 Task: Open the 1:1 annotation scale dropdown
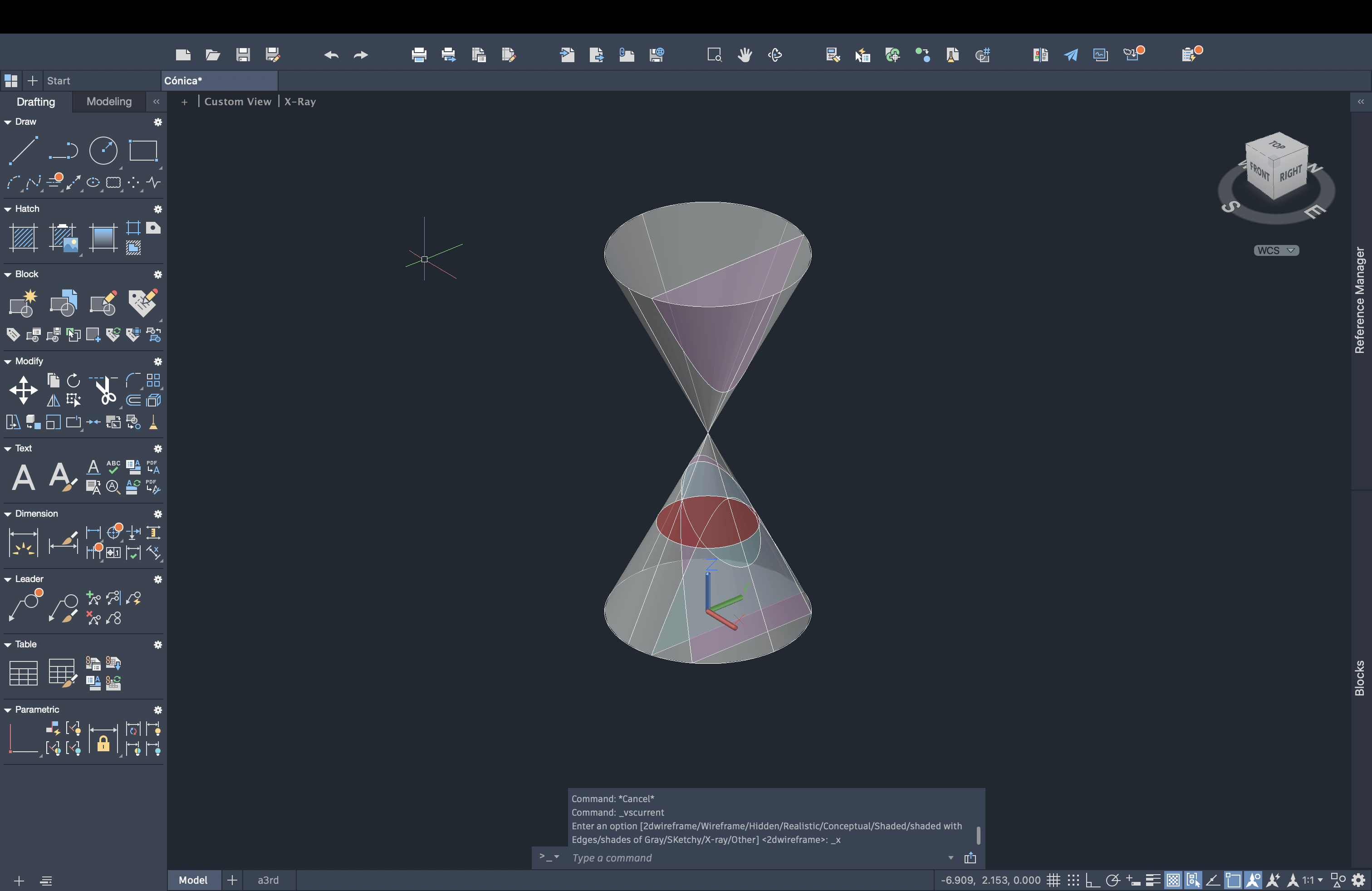click(1313, 880)
